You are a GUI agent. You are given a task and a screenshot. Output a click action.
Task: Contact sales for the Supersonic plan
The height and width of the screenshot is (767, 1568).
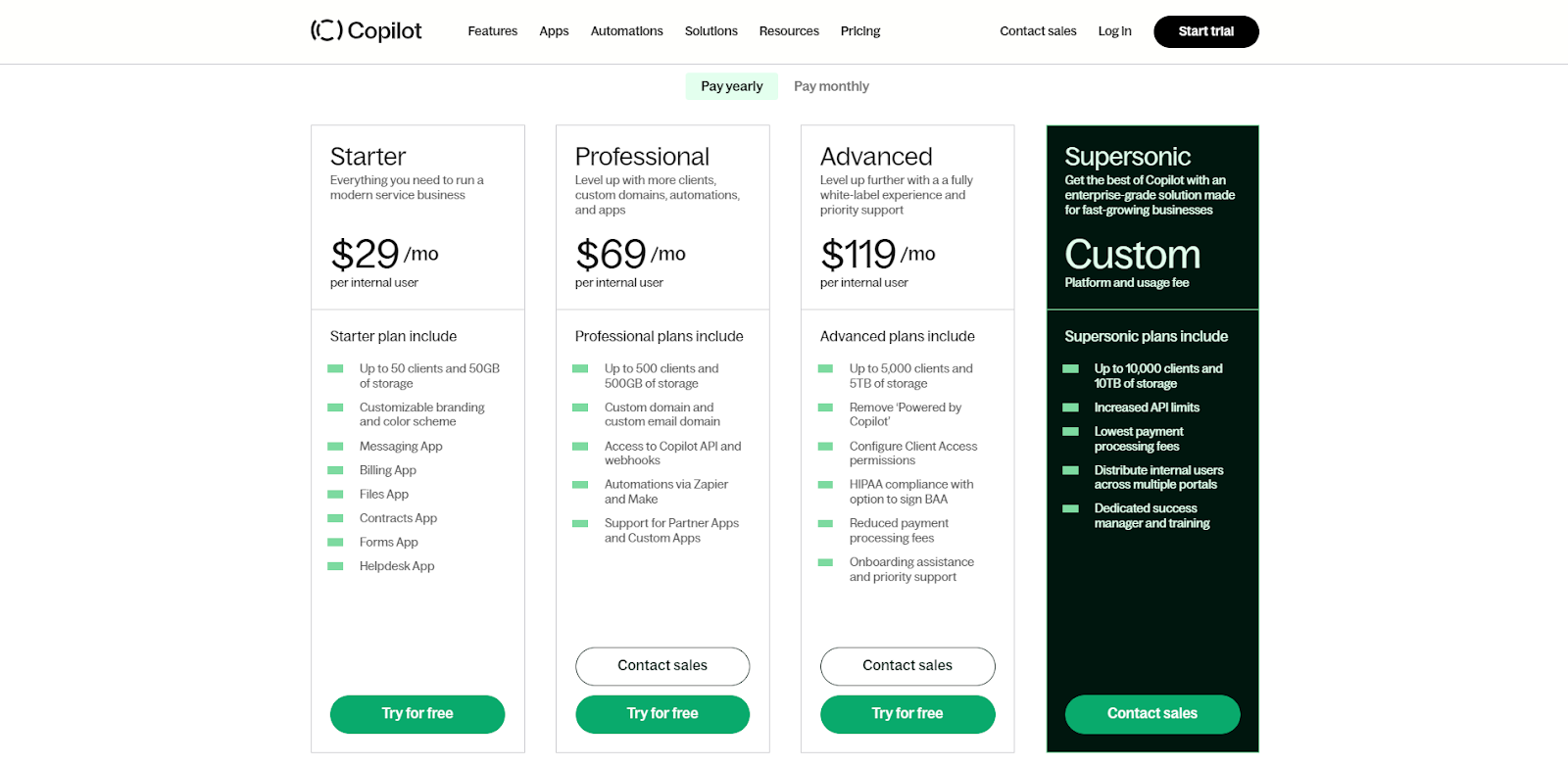point(1151,714)
